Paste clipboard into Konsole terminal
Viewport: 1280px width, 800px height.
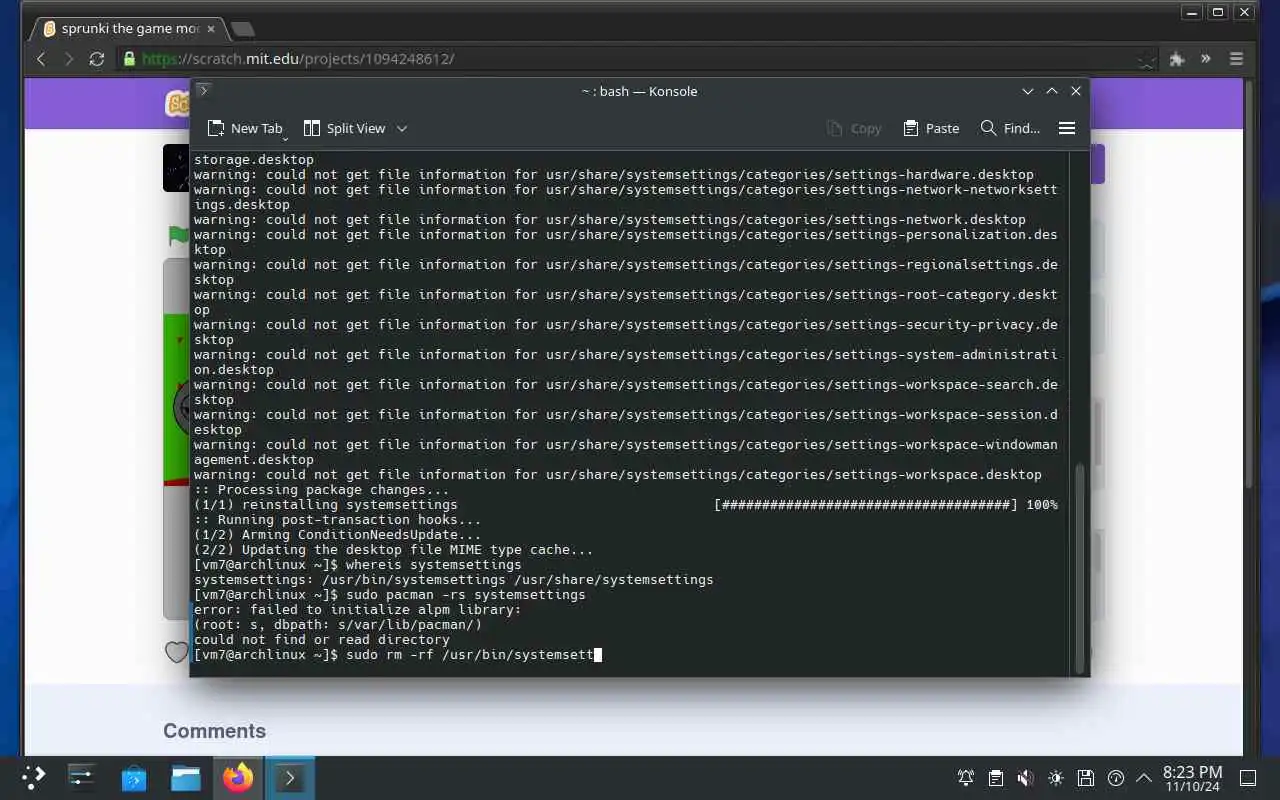pos(931,128)
